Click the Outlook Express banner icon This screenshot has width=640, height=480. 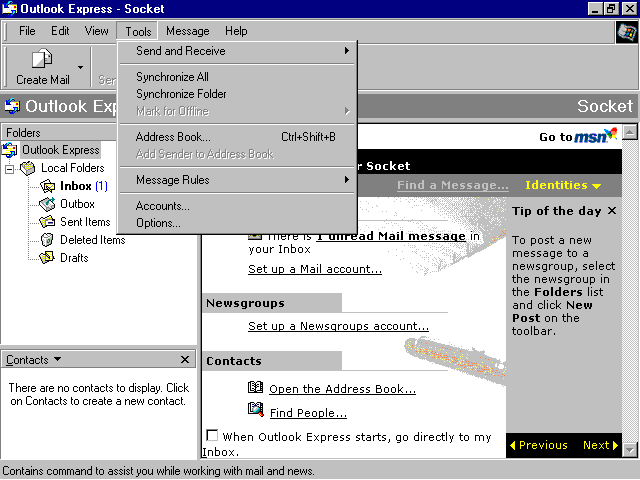tap(12, 107)
